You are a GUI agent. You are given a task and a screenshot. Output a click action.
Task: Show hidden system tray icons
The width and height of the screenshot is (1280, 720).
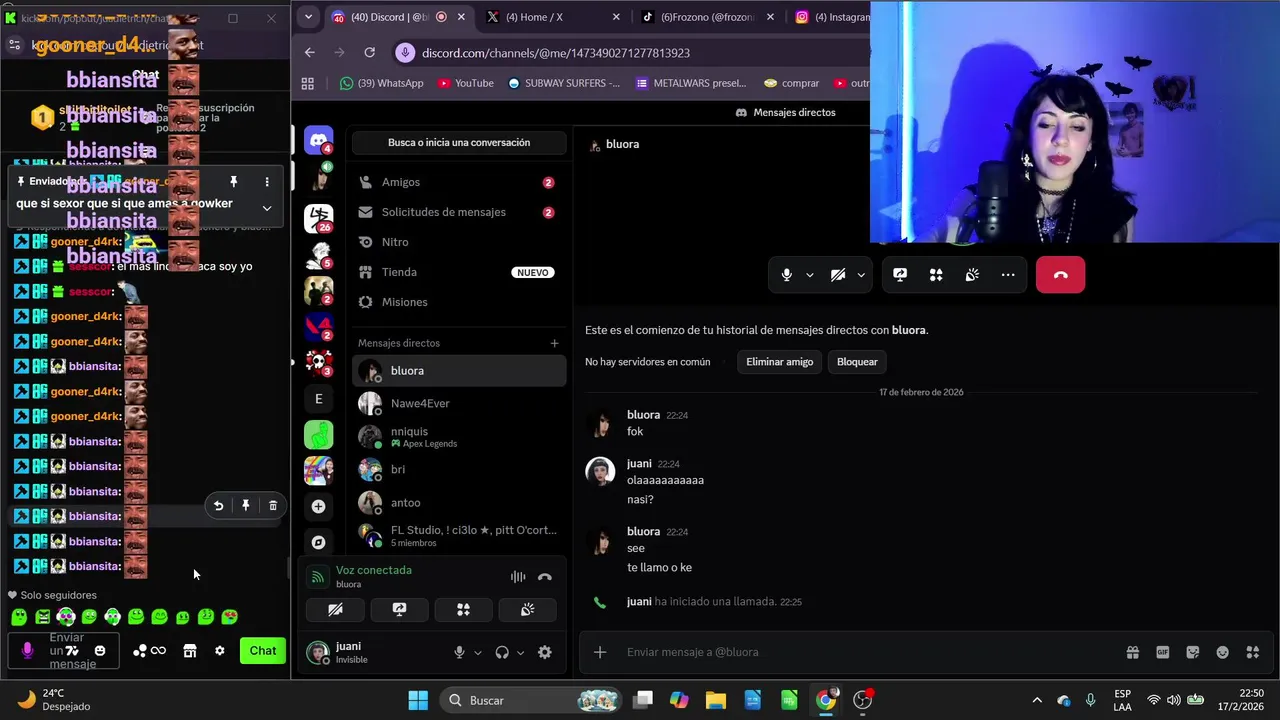(1037, 700)
